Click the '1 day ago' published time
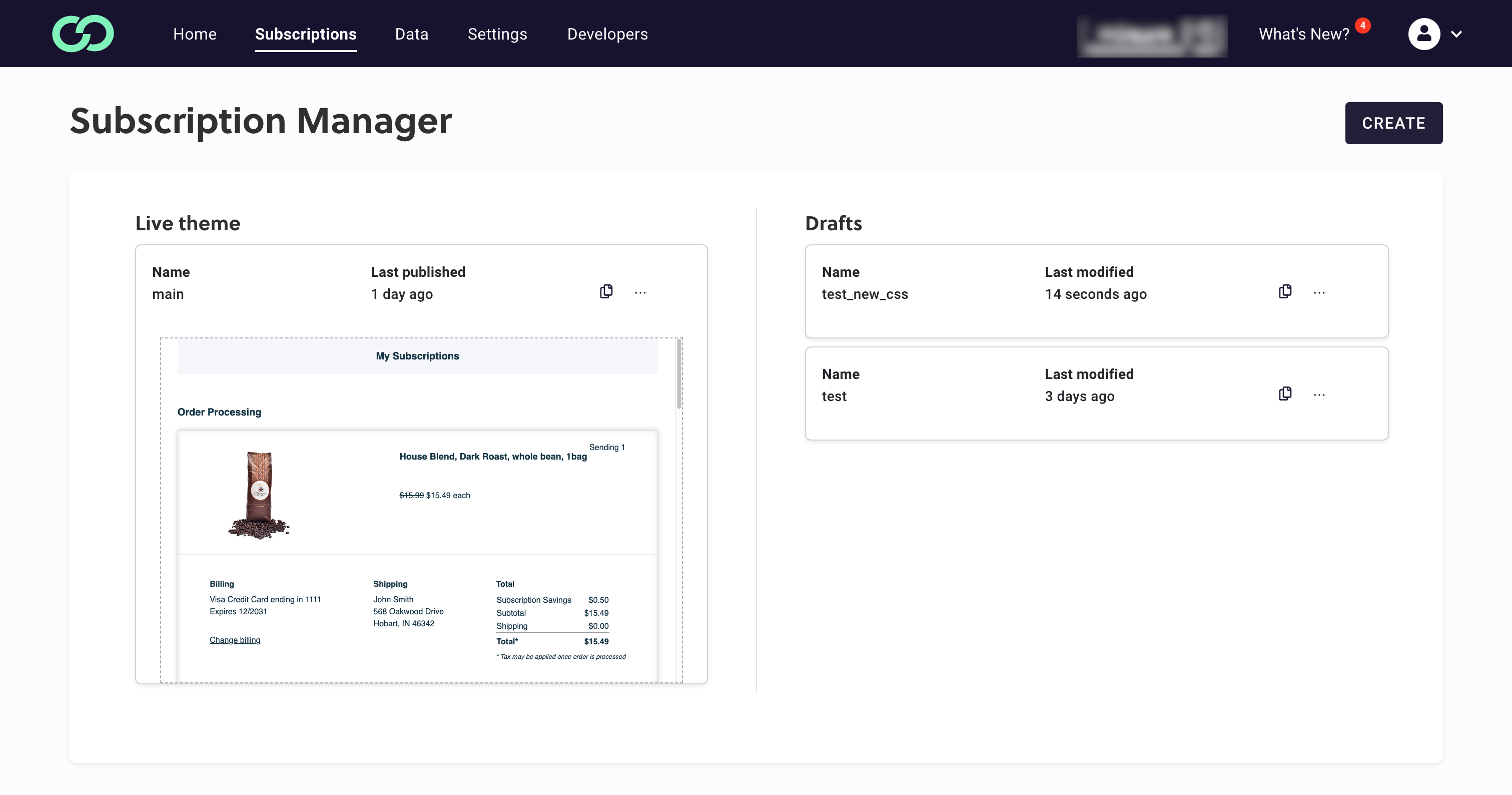This screenshot has height=795, width=1512. coord(401,294)
